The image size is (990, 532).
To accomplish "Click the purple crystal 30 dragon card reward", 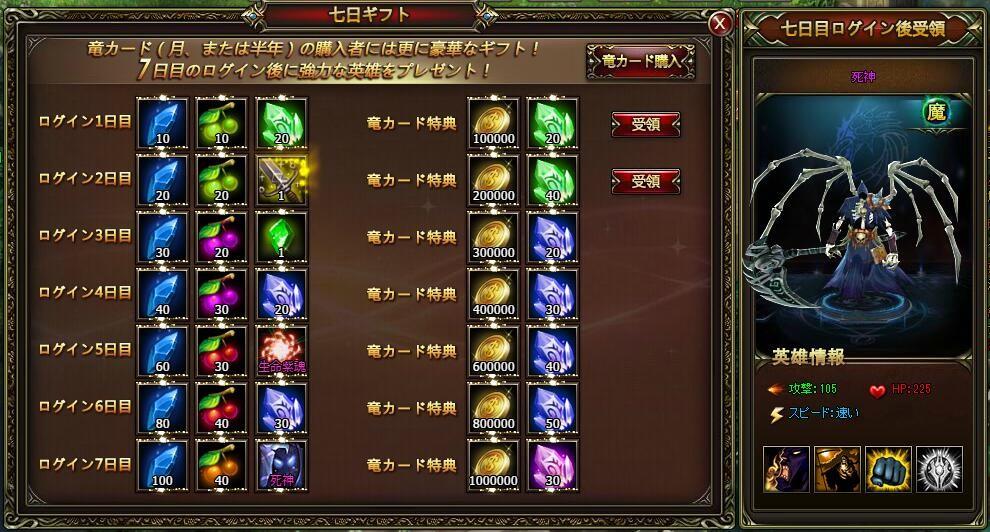I will click(x=552, y=465).
